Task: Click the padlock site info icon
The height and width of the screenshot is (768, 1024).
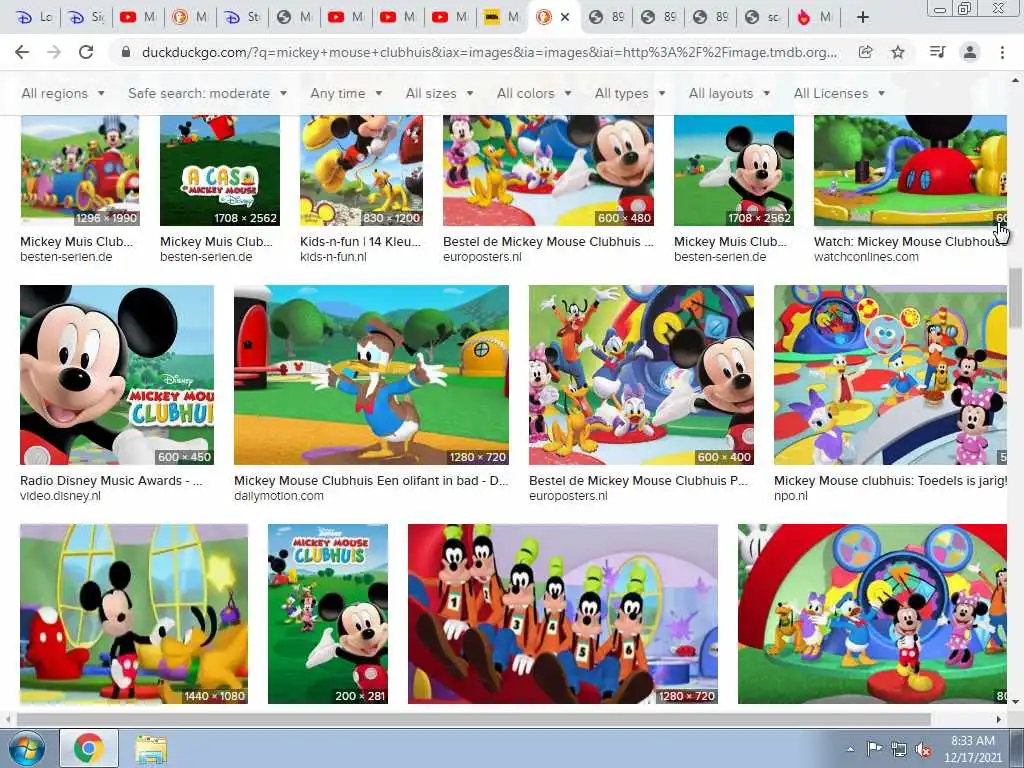Action: tap(126, 52)
